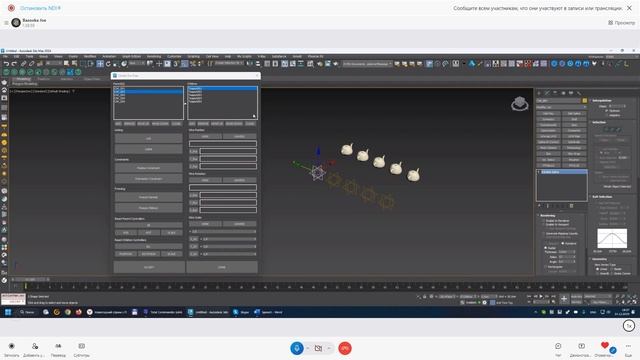Turn on camera with video button
Screen dimensions: 640x360
pyautogui.click(x=318, y=348)
